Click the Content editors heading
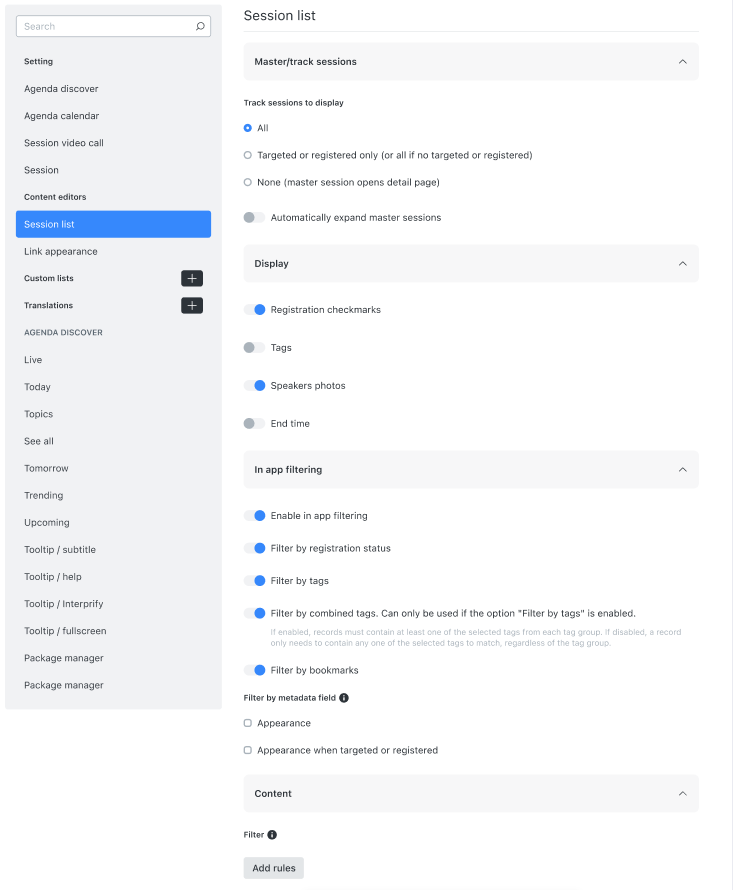The height and width of the screenshot is (890, 733). pyautogui.click(x=55, y=197)
